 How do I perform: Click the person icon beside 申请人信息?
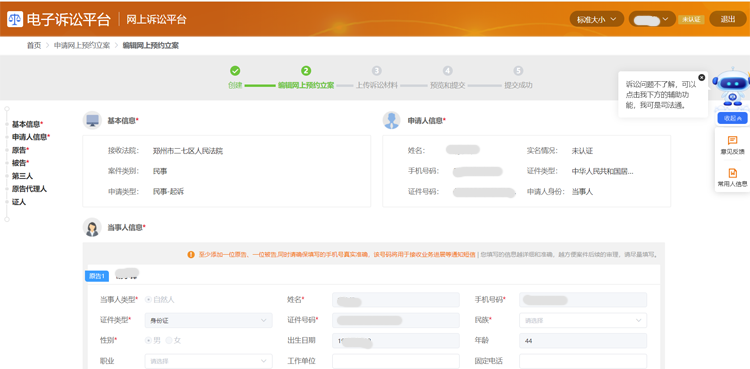point(392,121)
